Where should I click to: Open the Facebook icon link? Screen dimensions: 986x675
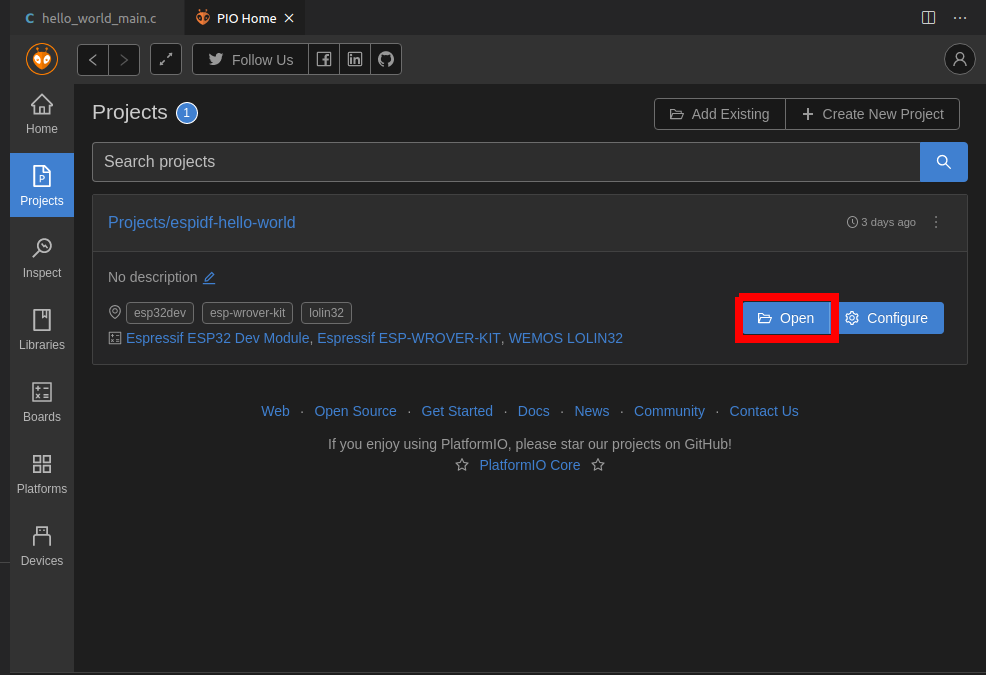click(x=324, y=59)
